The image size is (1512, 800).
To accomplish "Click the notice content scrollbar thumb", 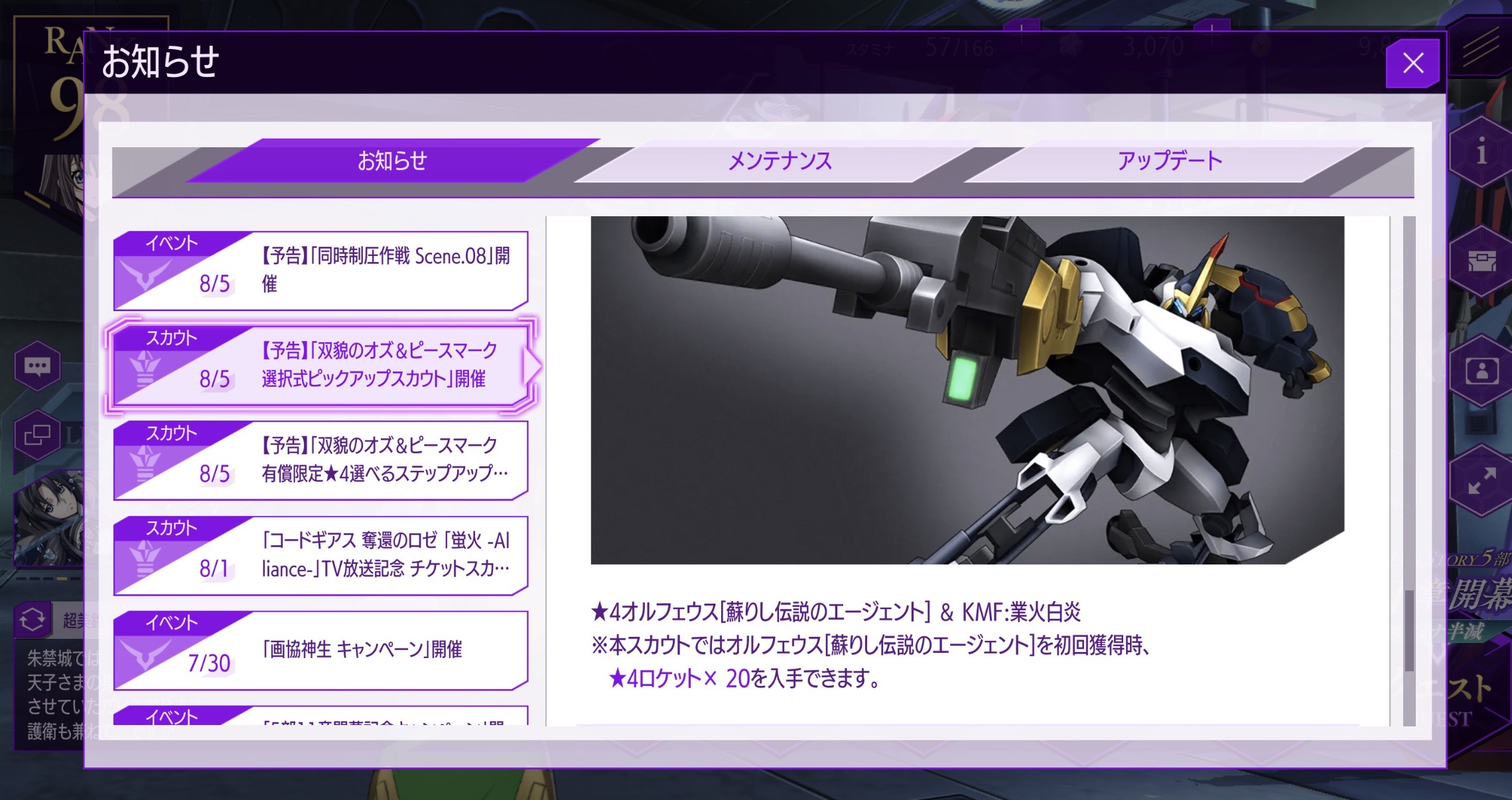I will [x=1409, y=630].
